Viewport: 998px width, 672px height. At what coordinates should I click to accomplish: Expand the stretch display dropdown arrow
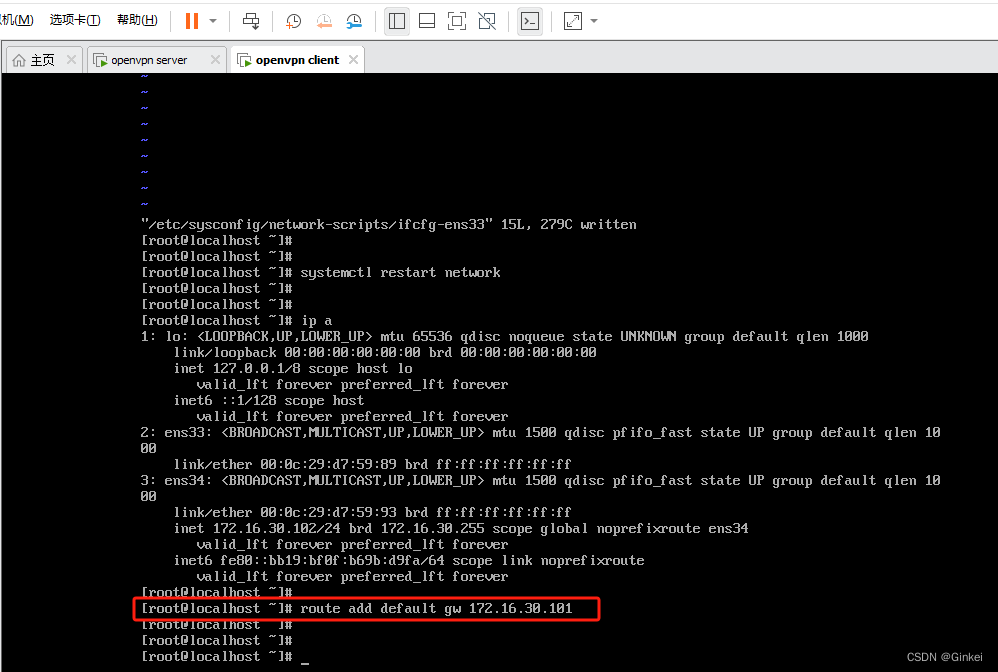click(x=594, y=21)
